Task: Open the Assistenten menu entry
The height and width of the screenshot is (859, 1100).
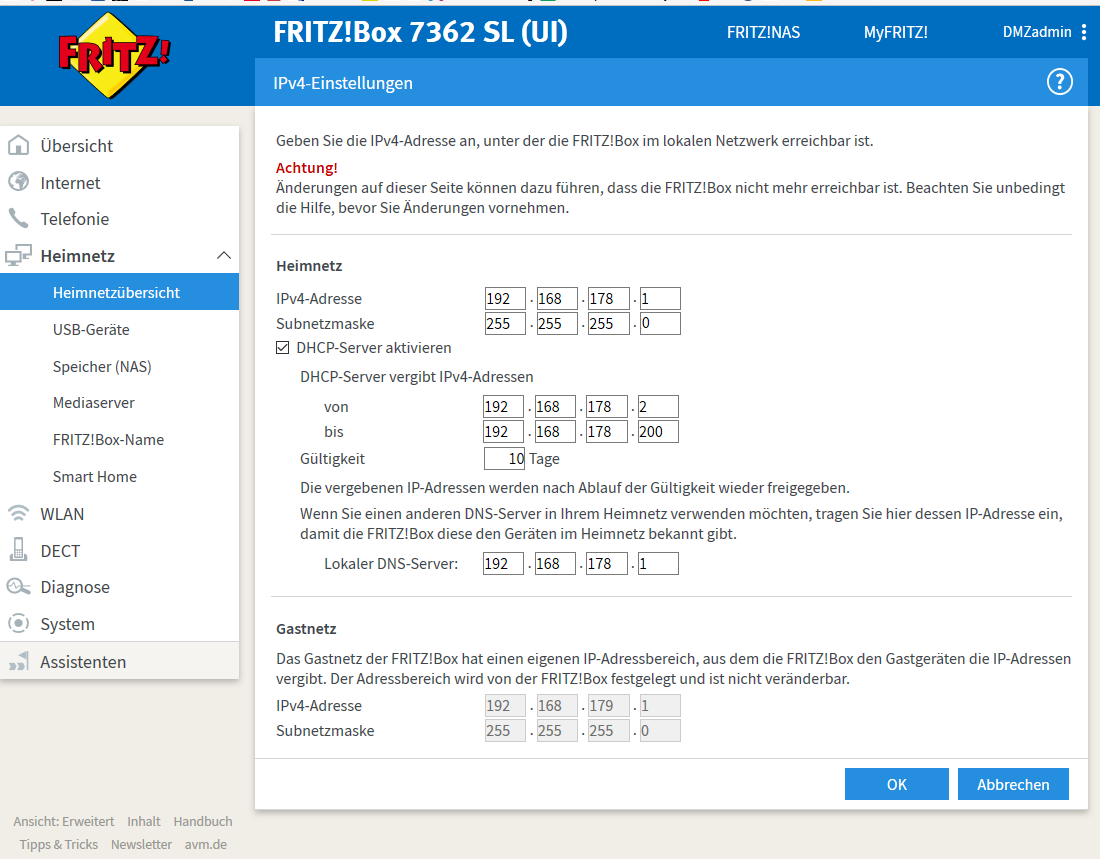Action: coord(83,662)
